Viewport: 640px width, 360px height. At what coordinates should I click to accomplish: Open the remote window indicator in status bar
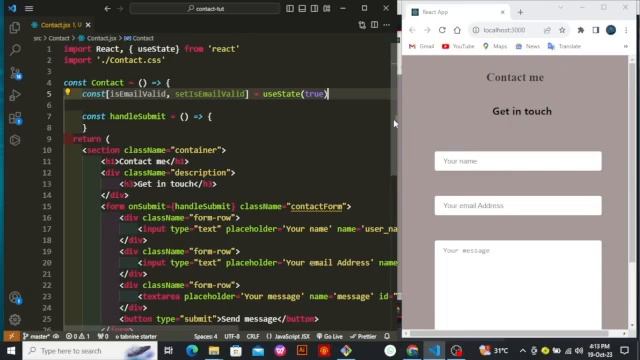click(12, 336)
